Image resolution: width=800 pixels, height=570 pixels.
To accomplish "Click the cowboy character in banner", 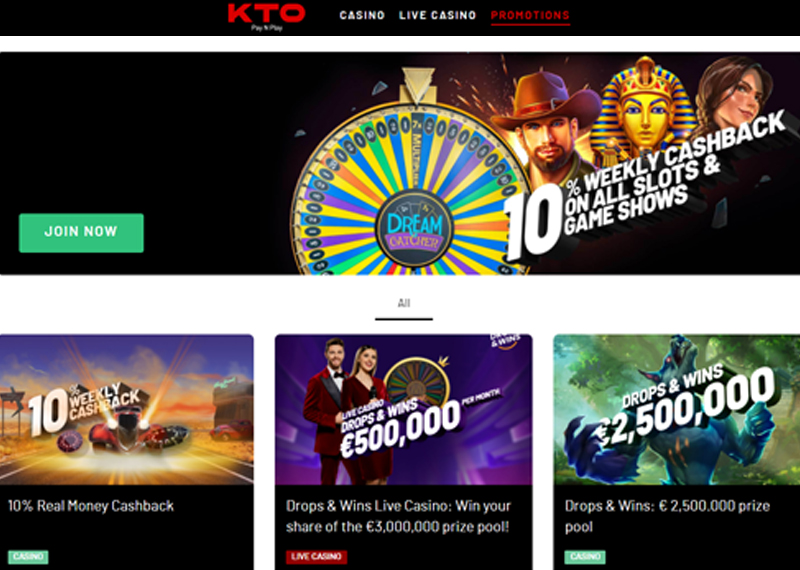I will 547,128.
